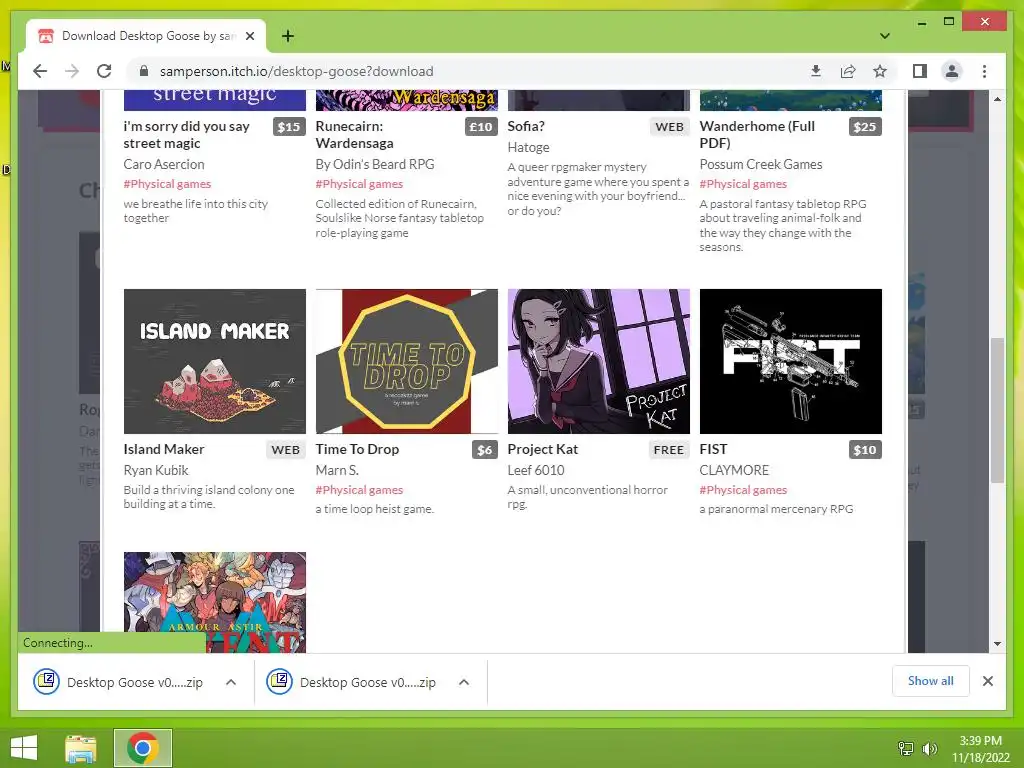Open File Explorer from the taskbar
The height and width of the screenshot is (768, 1024).
[81, 748]
